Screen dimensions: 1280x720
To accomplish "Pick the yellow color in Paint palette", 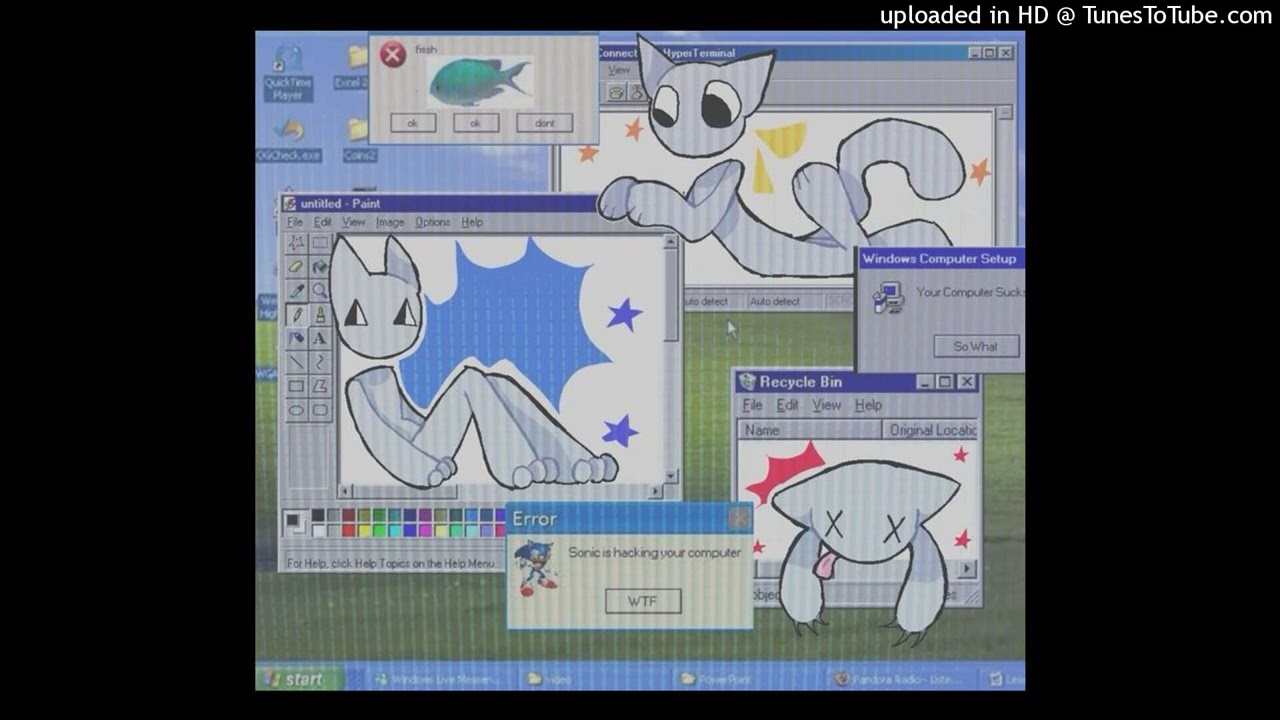I will pos(364,530).
